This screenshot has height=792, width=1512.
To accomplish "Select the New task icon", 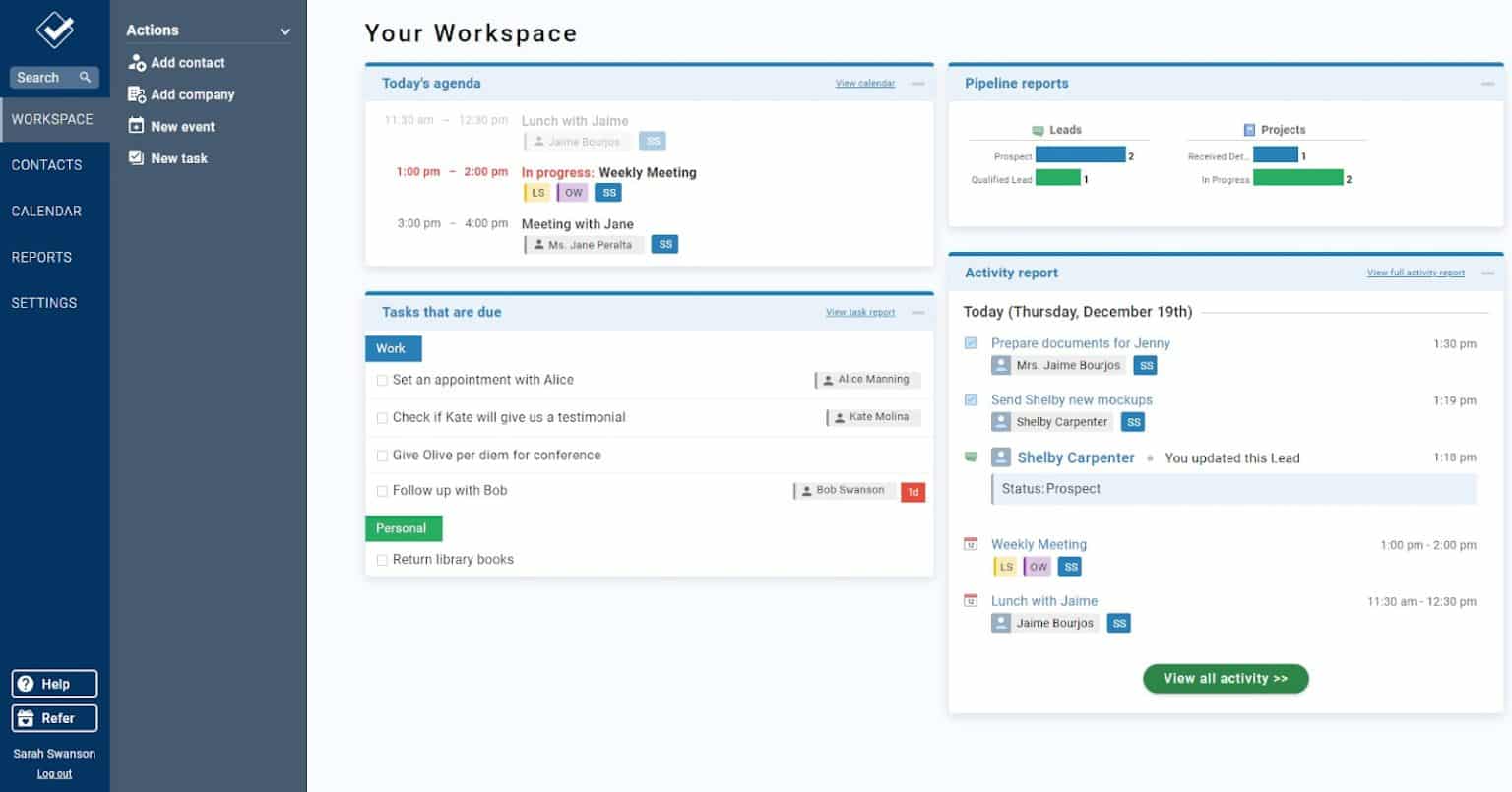I will tap(135, 157).
